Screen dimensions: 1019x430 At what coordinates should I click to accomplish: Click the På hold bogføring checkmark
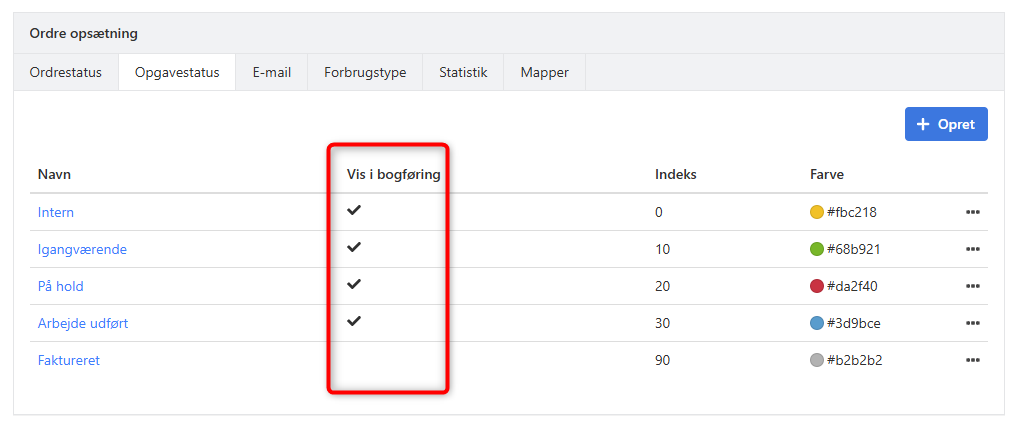pyautogui.click(x=354, y=285)
